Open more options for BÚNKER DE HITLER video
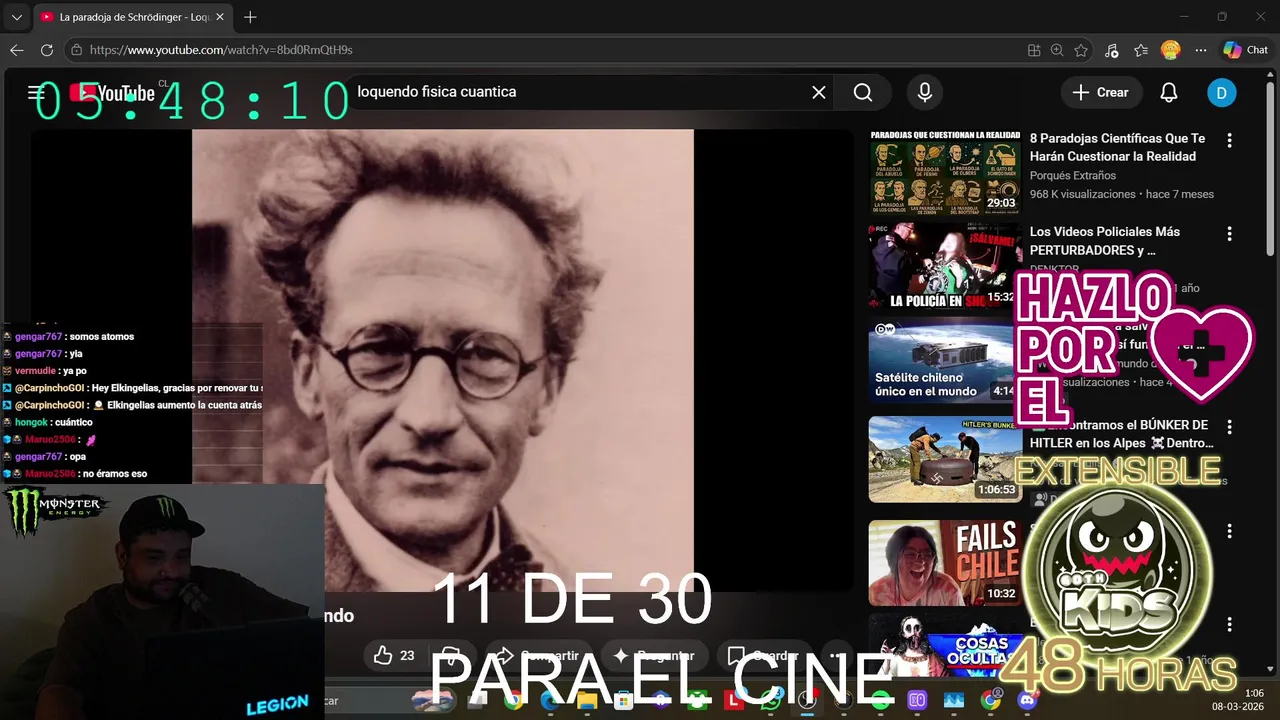The height and width of the screenshot is (720, 1280). (x=1229, y=427)
